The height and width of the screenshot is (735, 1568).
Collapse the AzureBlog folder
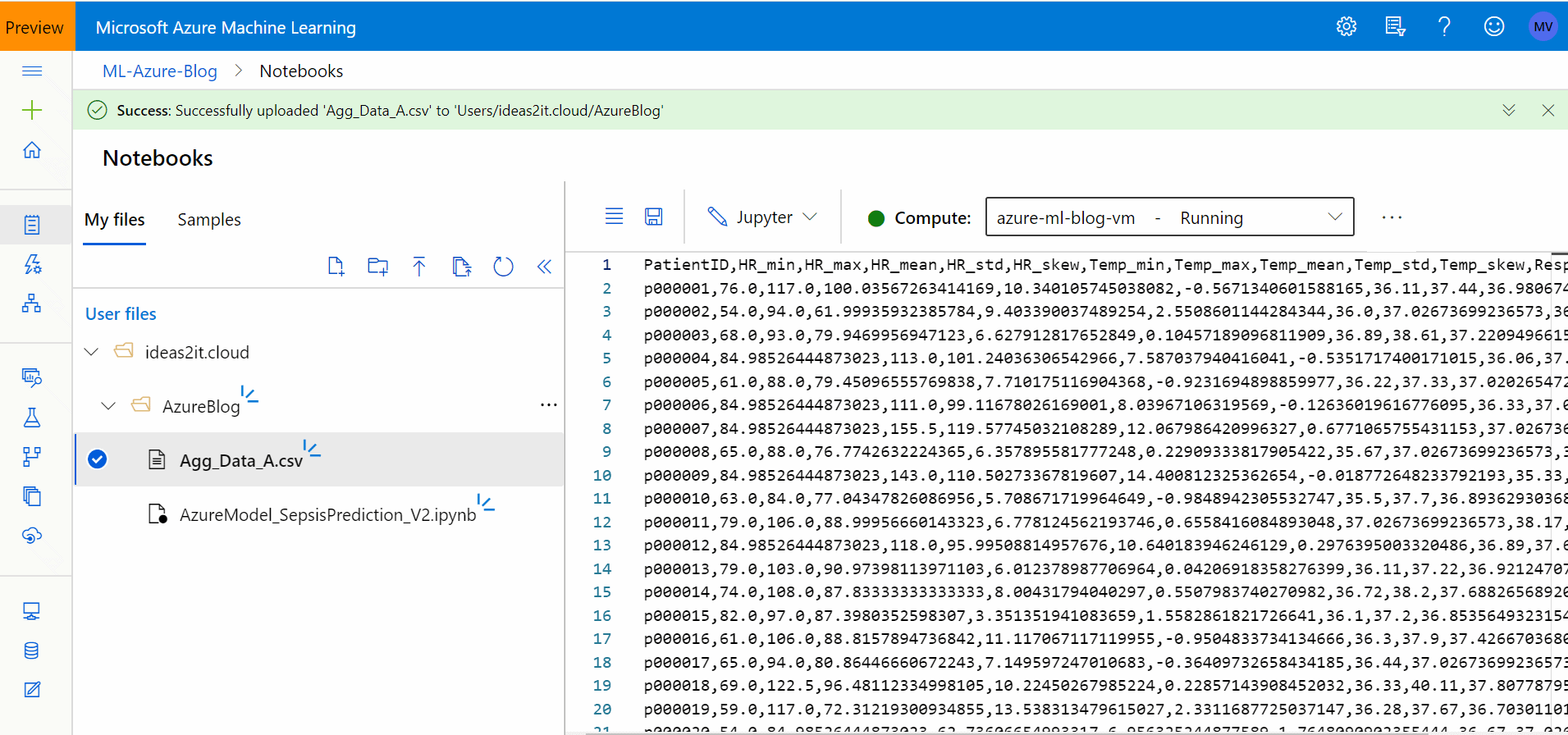coord(108,406)
